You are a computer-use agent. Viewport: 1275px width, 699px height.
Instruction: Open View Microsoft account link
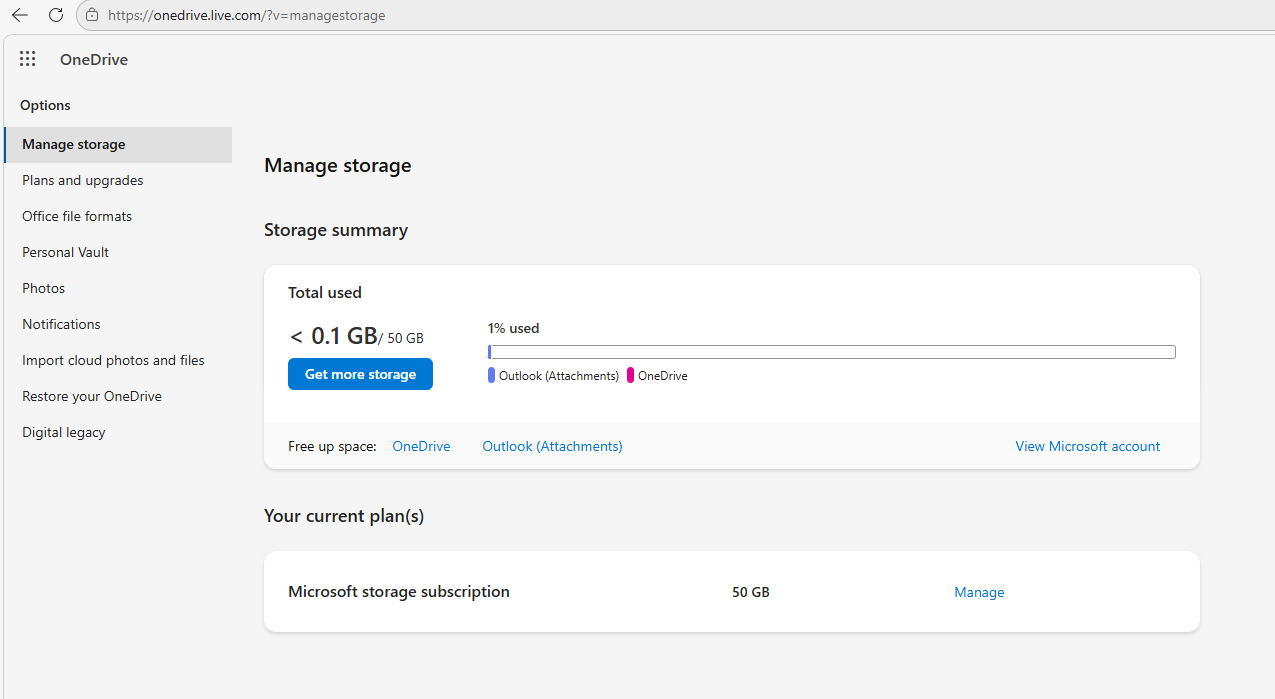1088,446
